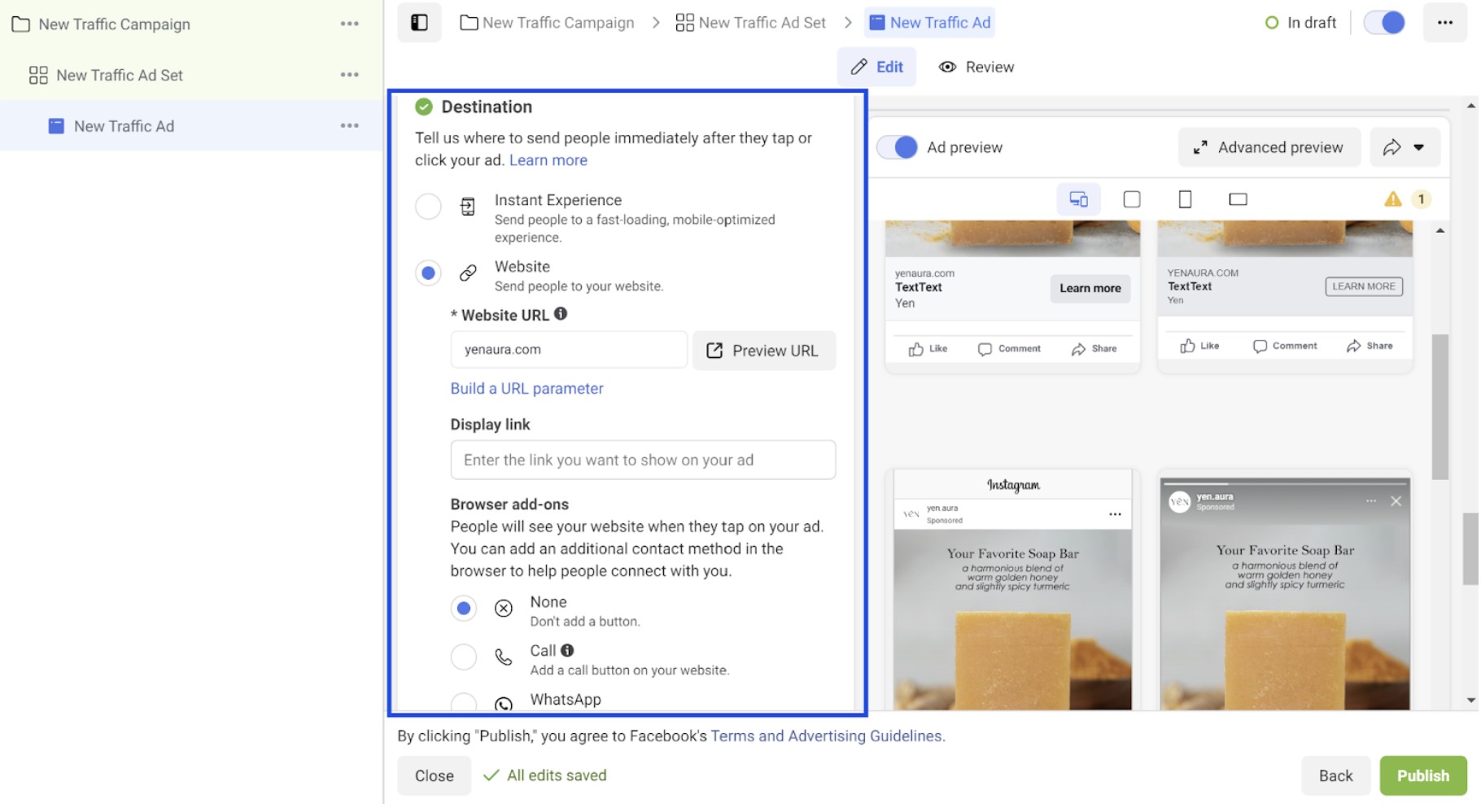
Task: Click the Publish button
Action: (1422, 775)
